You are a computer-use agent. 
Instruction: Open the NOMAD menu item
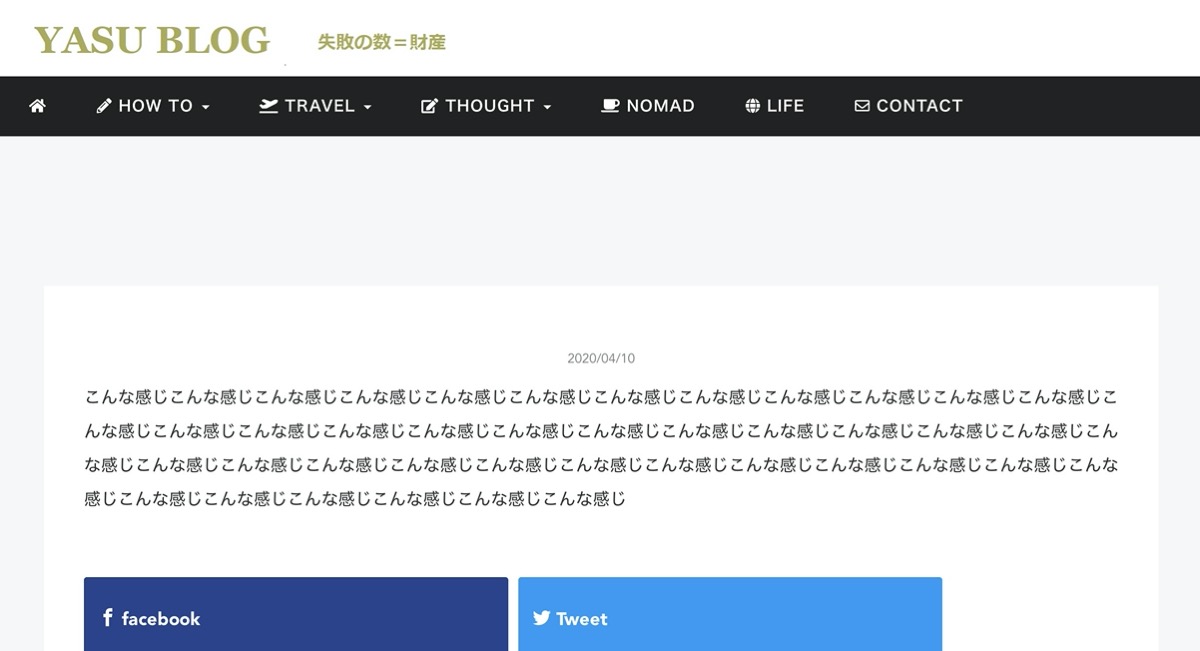click(648, 106)
